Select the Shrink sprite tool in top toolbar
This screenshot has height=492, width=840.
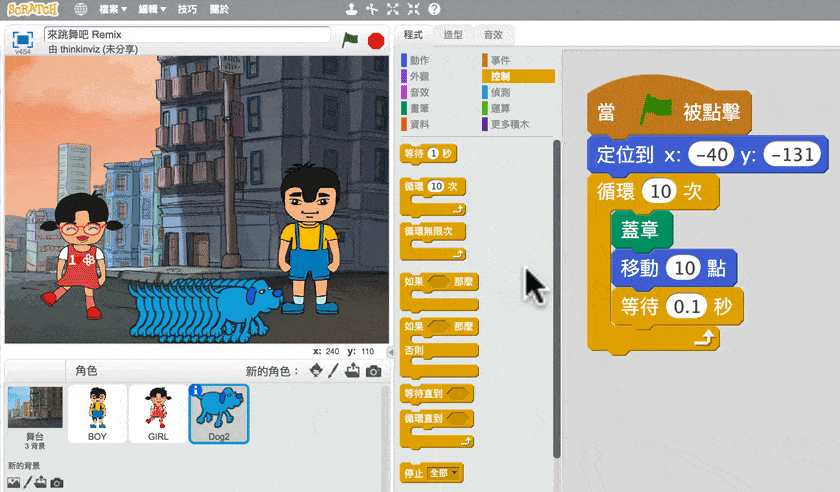pos(414,9)
